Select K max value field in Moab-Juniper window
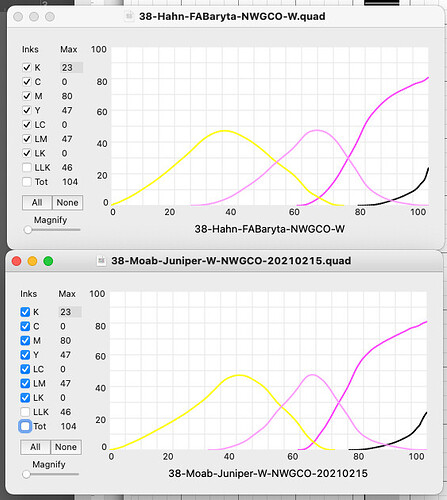This screenshot has height=500, width=447. (x=70, y=312)
